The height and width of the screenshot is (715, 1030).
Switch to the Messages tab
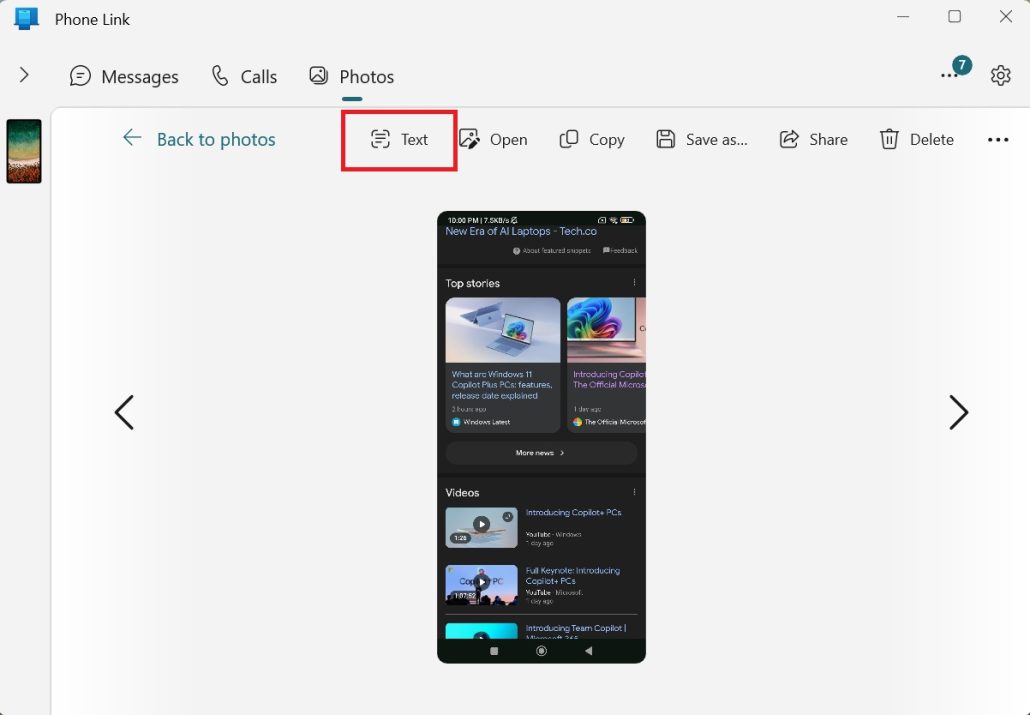pyautogui.click(x=123, y=76)
